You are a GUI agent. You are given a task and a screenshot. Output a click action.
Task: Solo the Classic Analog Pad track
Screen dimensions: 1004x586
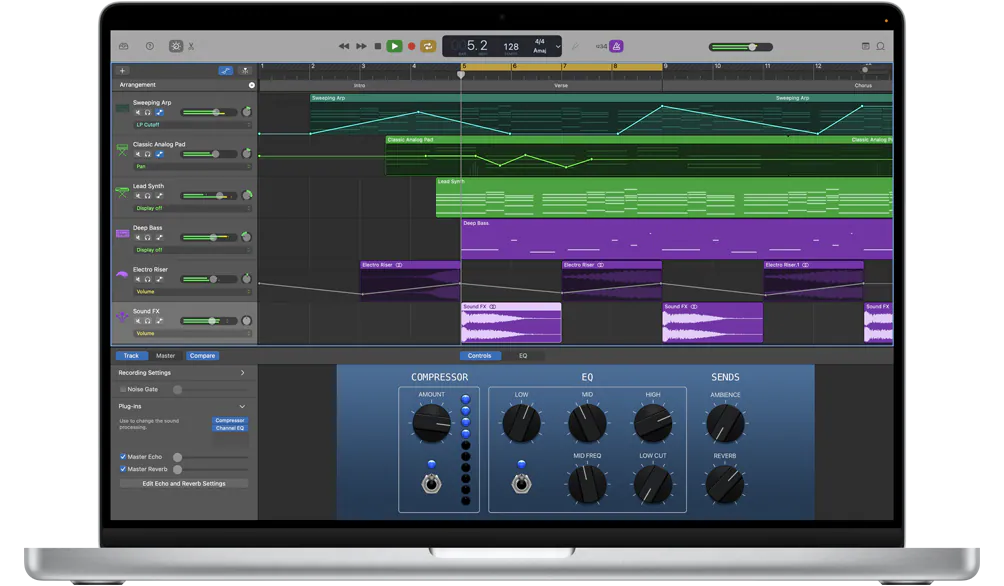point(148,154)
